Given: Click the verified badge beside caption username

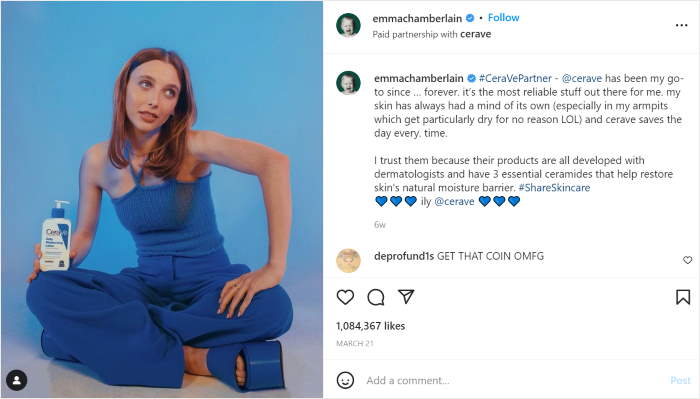Looking at the screenshot, I should [x=471, y=79].
